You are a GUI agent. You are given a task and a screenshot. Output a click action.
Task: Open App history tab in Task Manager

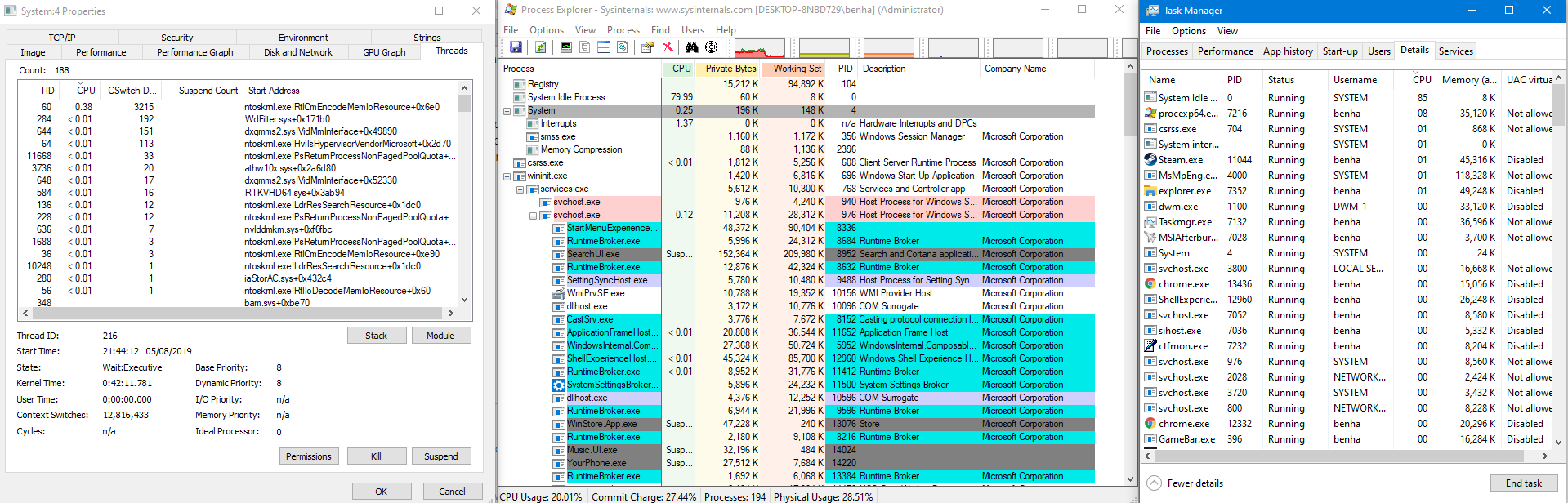pos(1288,51)
